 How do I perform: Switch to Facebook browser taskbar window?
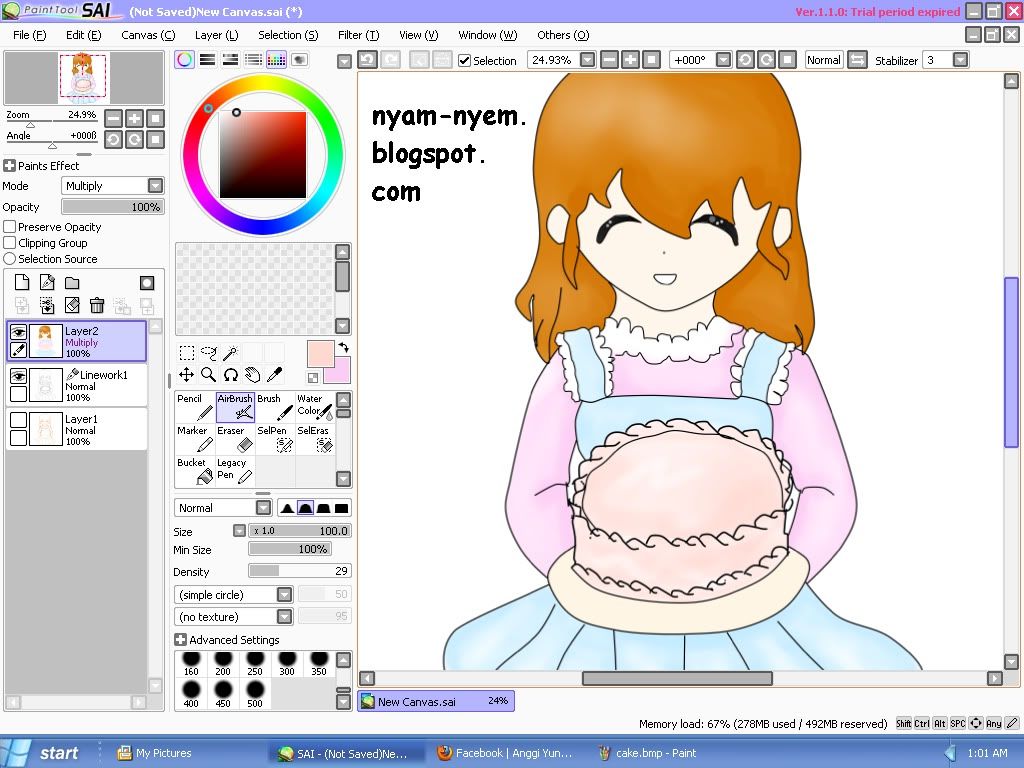pos(505,753)
